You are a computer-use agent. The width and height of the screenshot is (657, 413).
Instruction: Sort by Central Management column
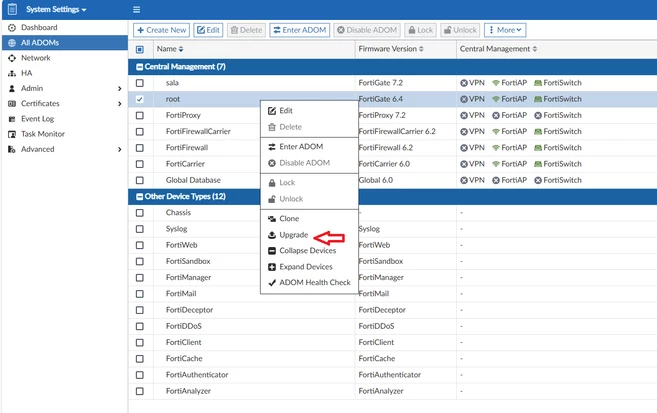coord(498,49)
